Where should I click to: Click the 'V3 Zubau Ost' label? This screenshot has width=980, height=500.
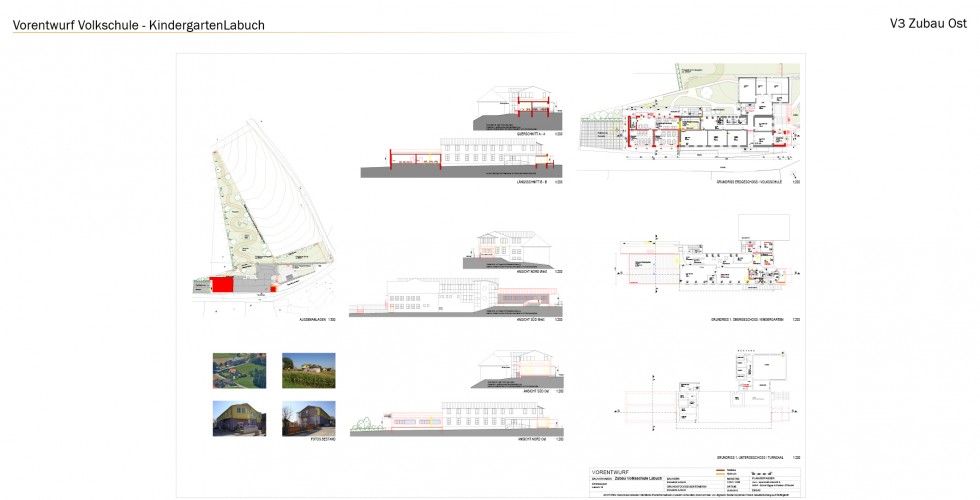[x=927, y=23]
